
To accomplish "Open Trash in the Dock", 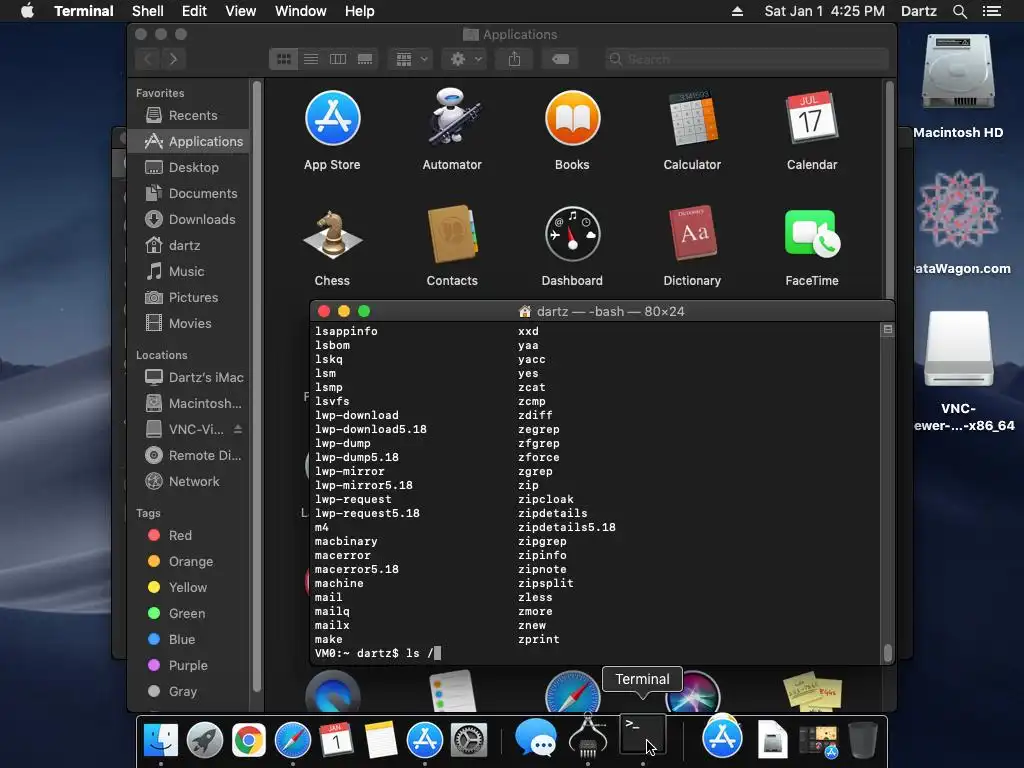I will [x=863, y=740].
